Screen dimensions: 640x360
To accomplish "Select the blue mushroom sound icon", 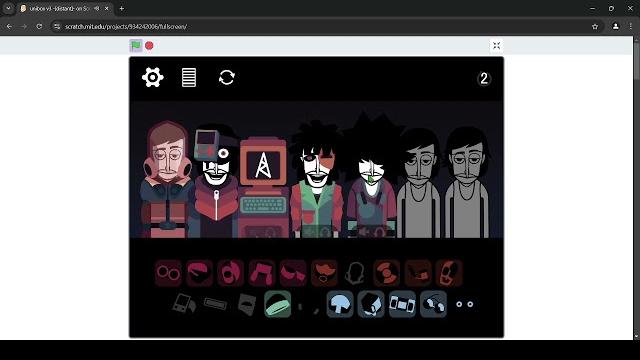I will click(340, 304).
